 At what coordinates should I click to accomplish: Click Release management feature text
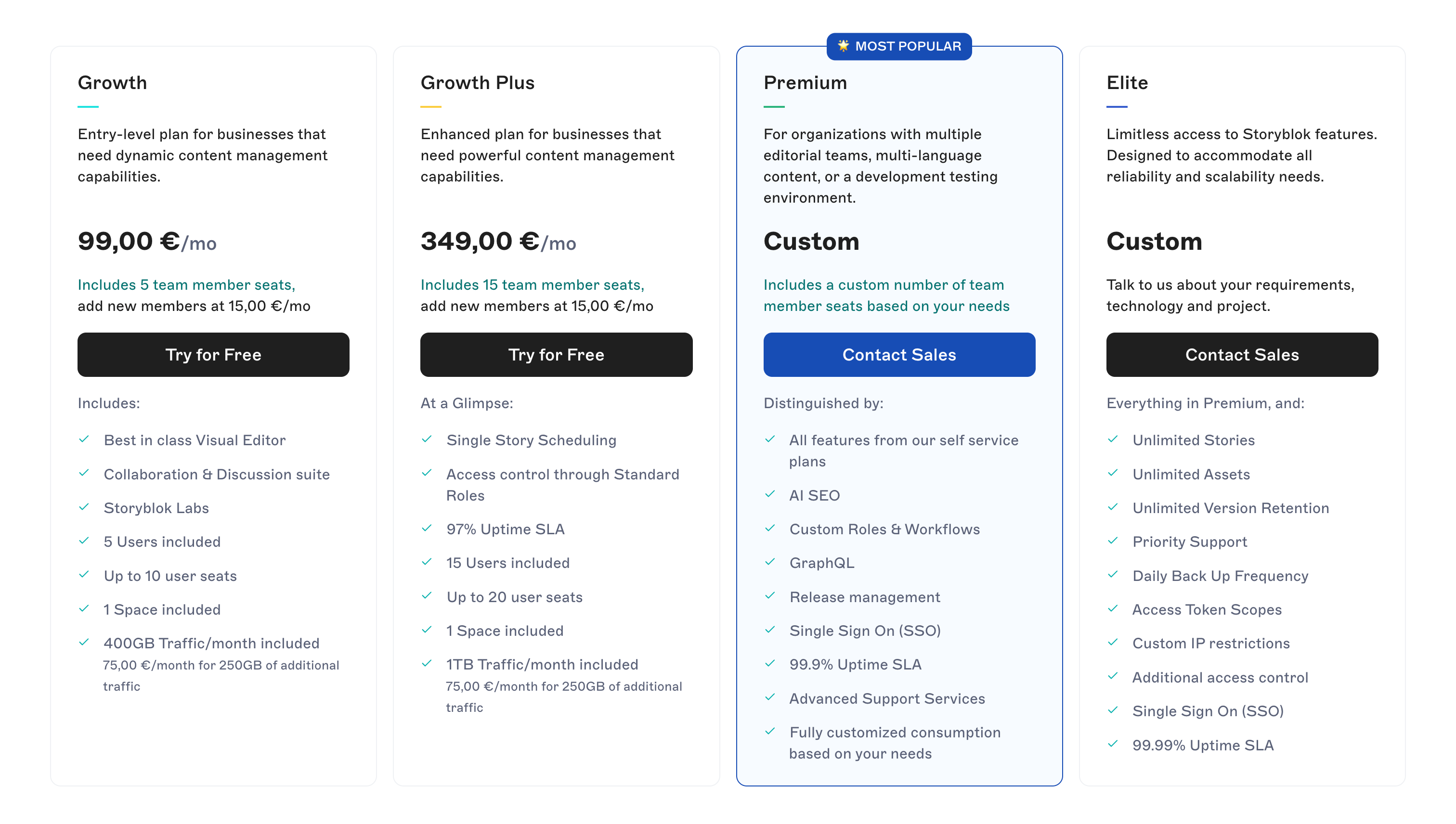pyautogui.click(x=864, y=597)
